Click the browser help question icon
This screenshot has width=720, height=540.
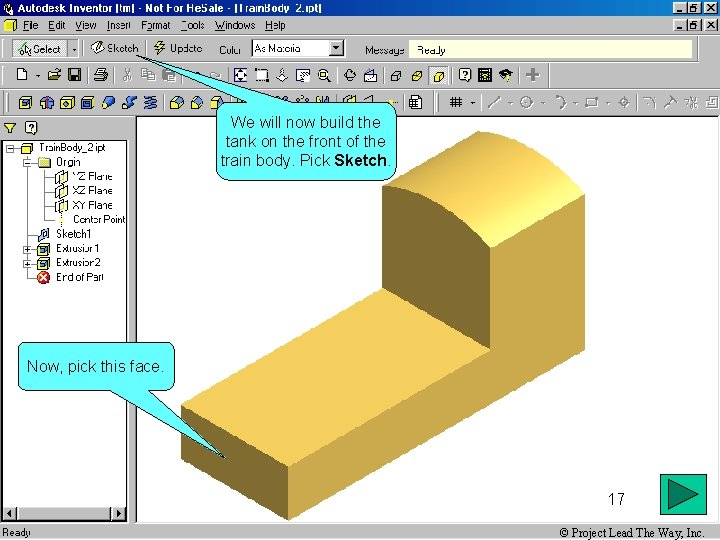[x=31, y=128]
